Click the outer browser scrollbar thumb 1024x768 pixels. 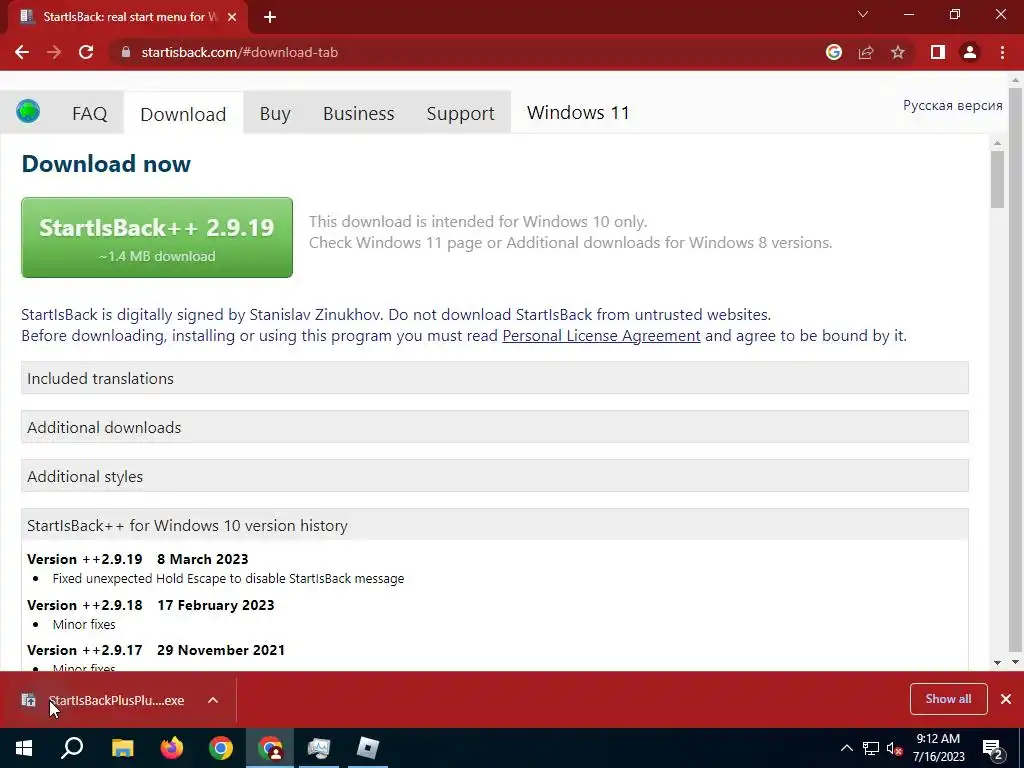[1015, 369]
